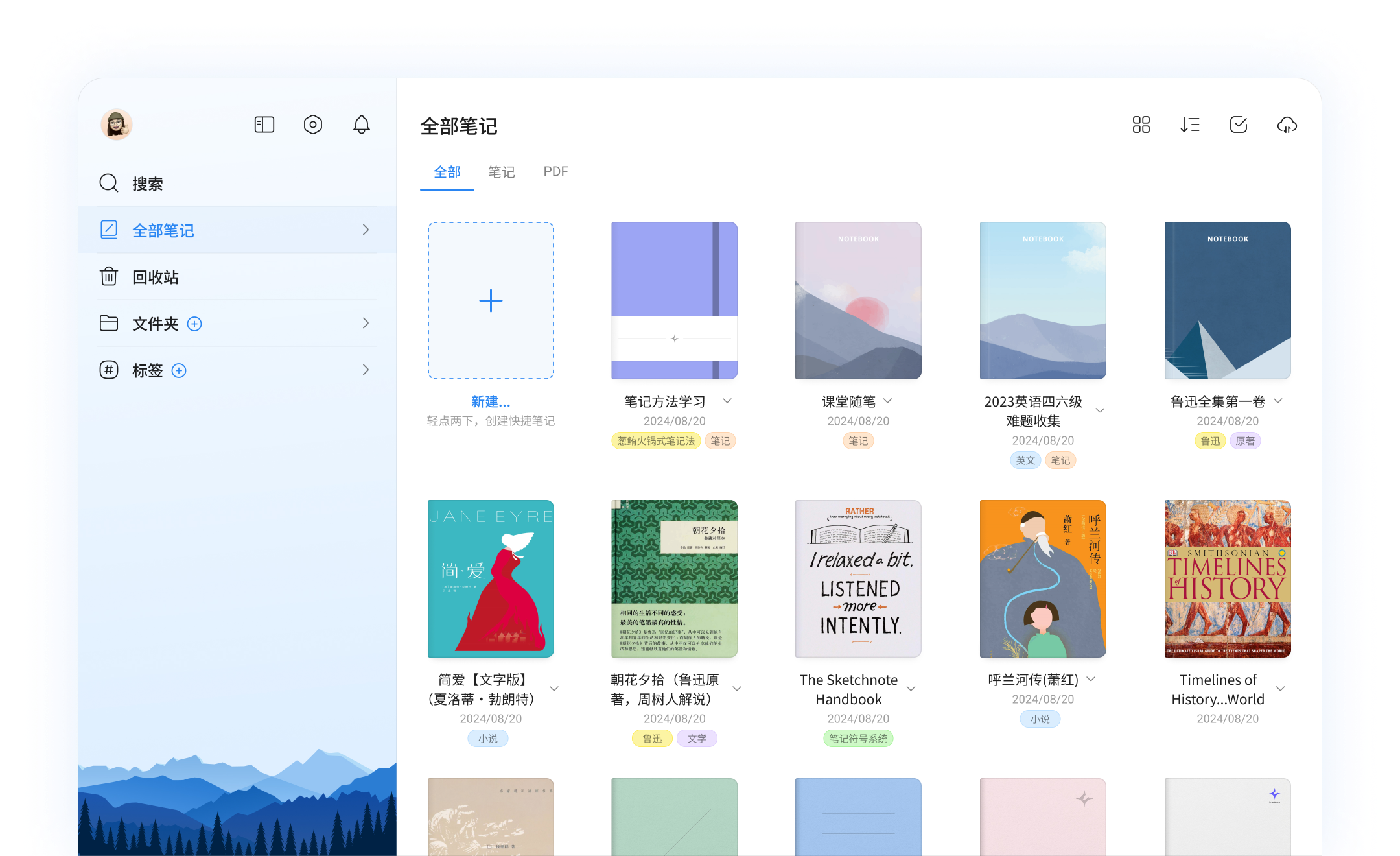Open the dropdown arrow on 课堂随笔
1400x856 pixels.
click(x=889, y=401)
